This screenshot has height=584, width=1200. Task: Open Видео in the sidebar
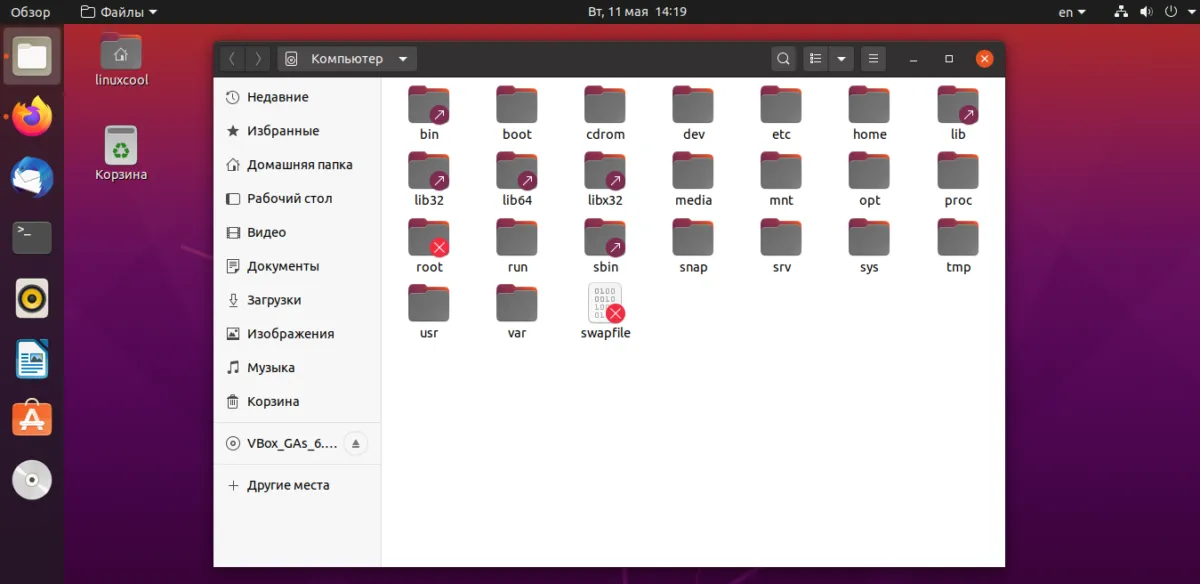[x=297, y=232]
